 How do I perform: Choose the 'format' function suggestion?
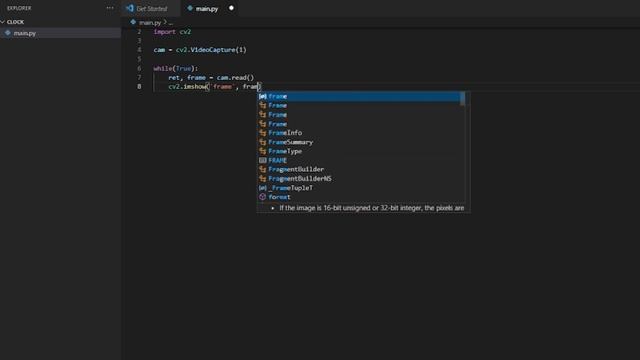[x=360, y=197]
